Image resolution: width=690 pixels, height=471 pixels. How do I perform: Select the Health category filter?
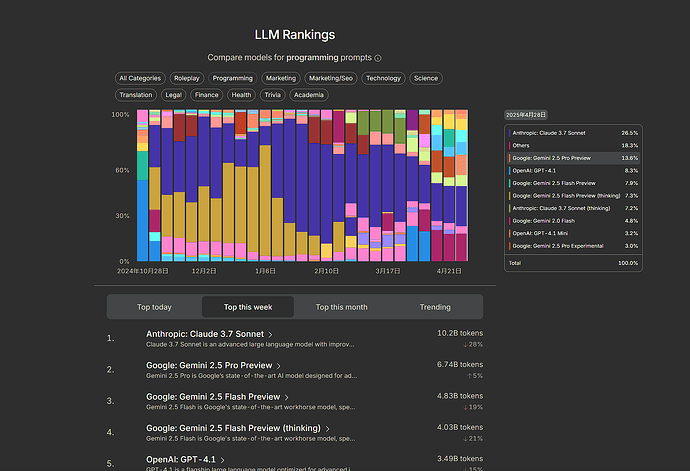point(241,95)
